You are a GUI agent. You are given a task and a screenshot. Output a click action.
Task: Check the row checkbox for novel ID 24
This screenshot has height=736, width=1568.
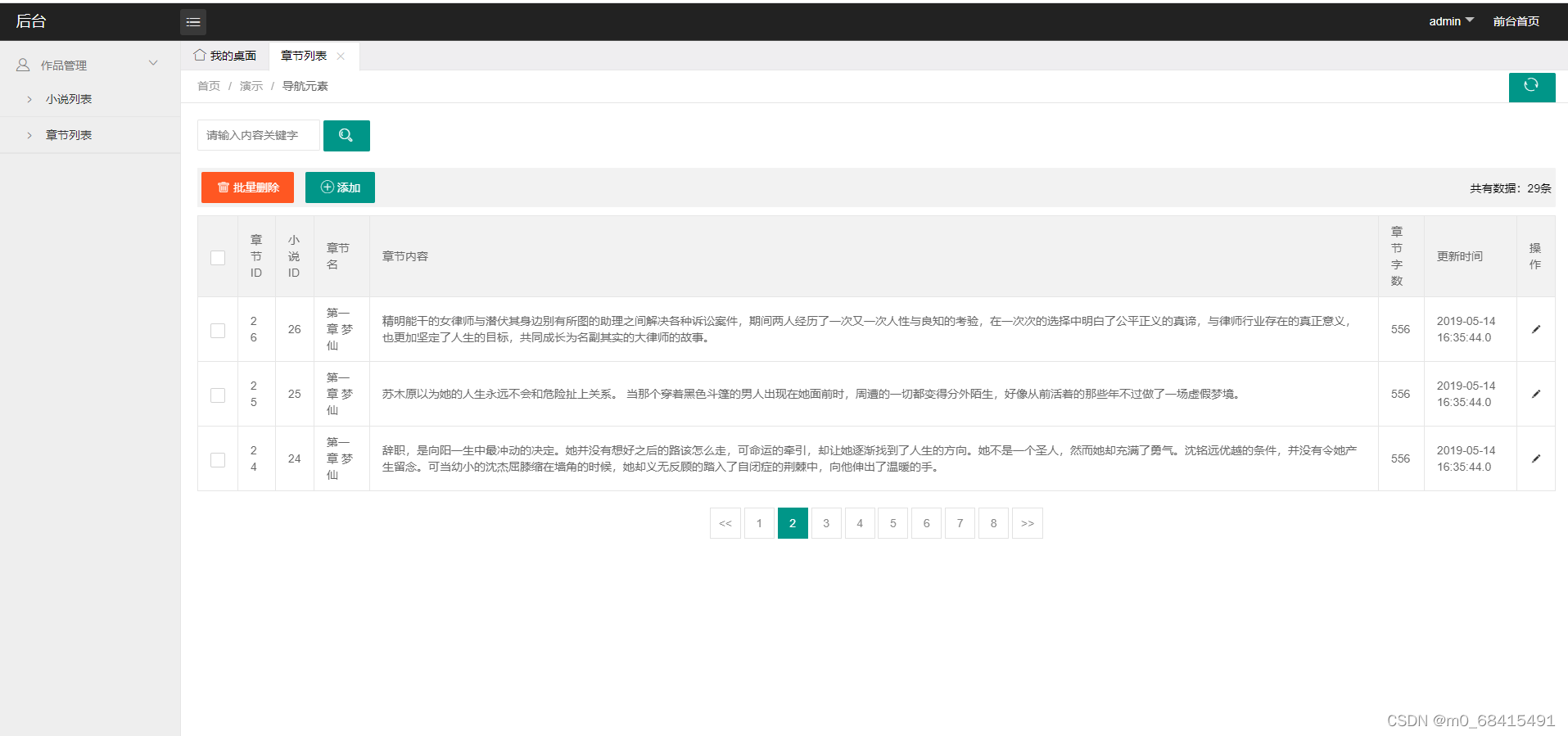(218, 459)
